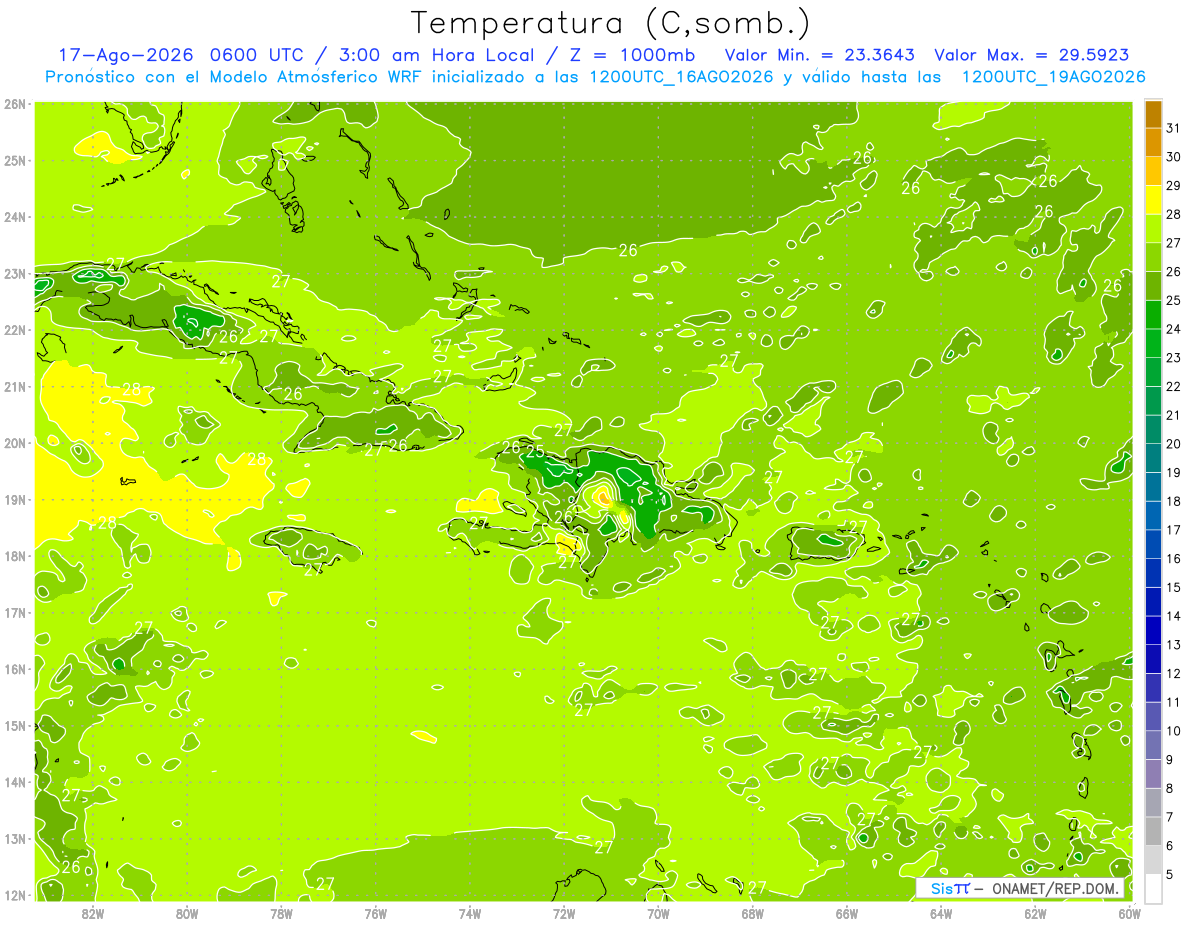Click the "18N" latitude axis label
Image resolution: width=1200 pixels, height=927 pixels.
click(x=14, y=556)
